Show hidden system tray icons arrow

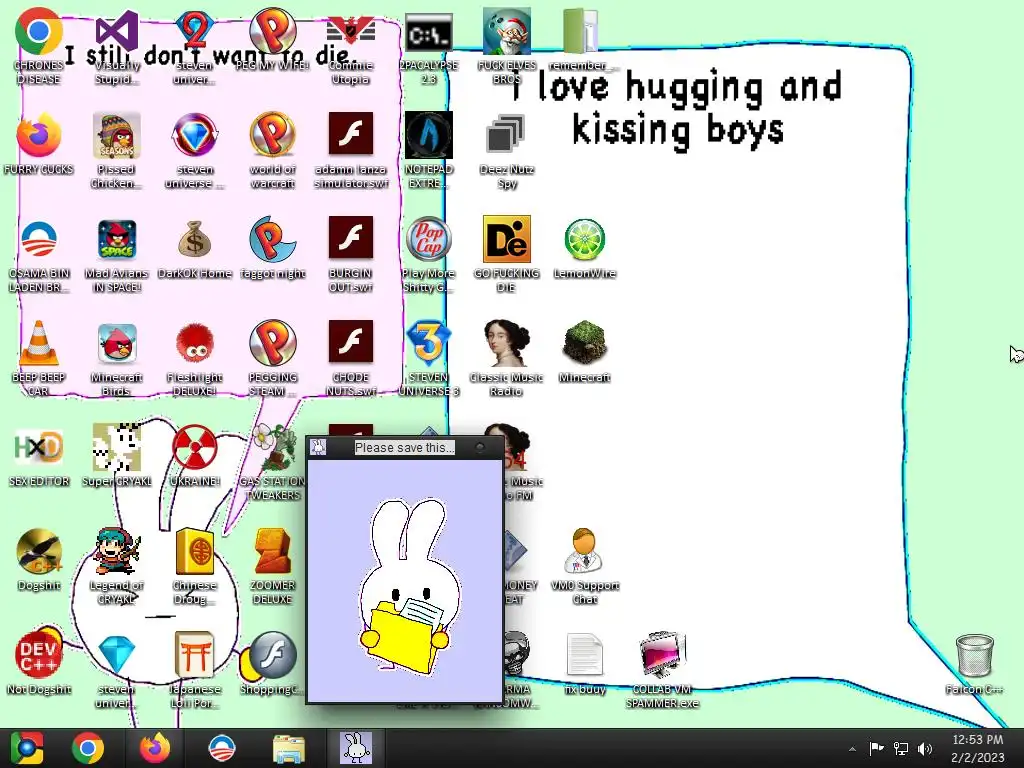[x=852, y=749]
